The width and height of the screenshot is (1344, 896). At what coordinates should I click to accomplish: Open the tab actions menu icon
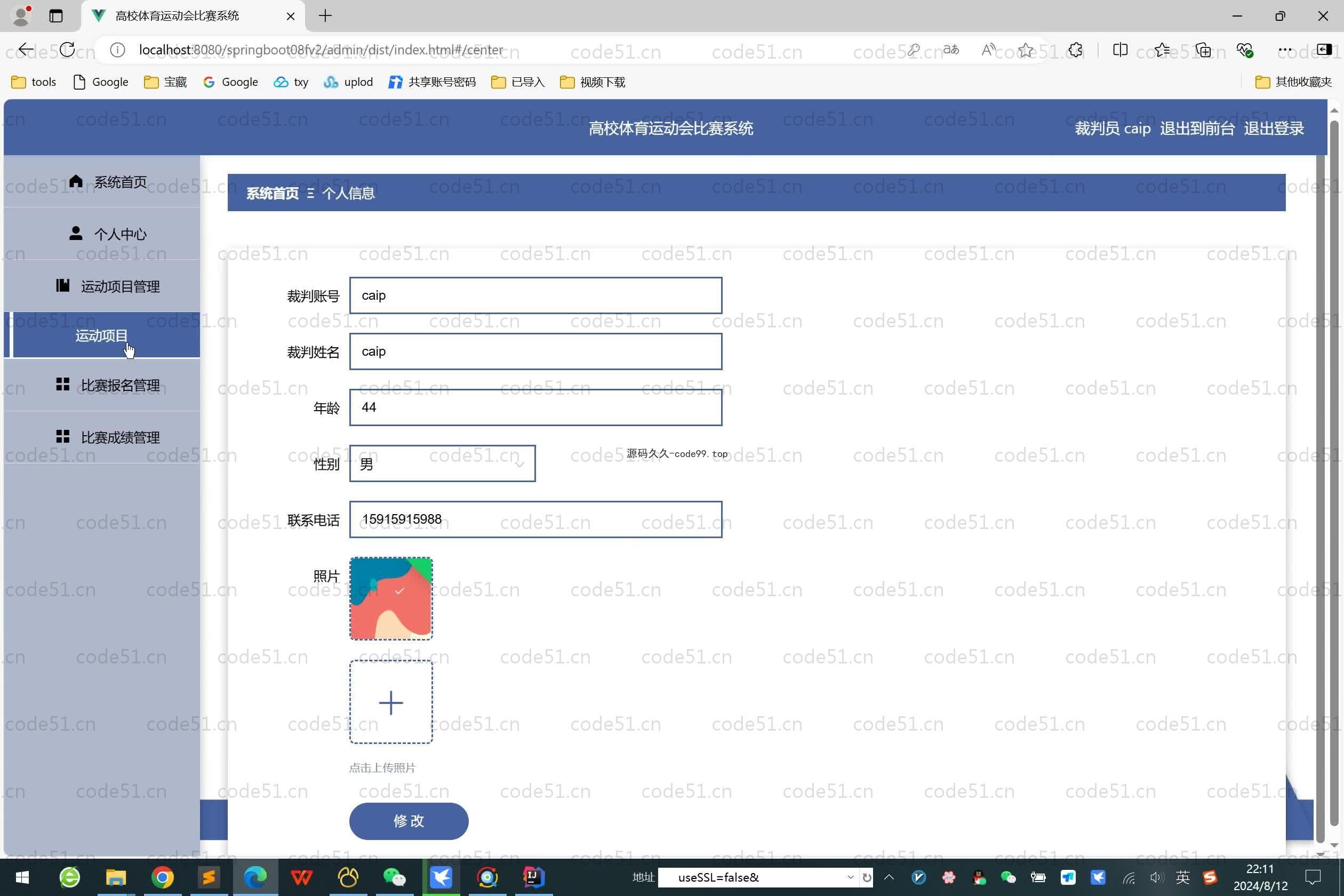coord(56,16)
